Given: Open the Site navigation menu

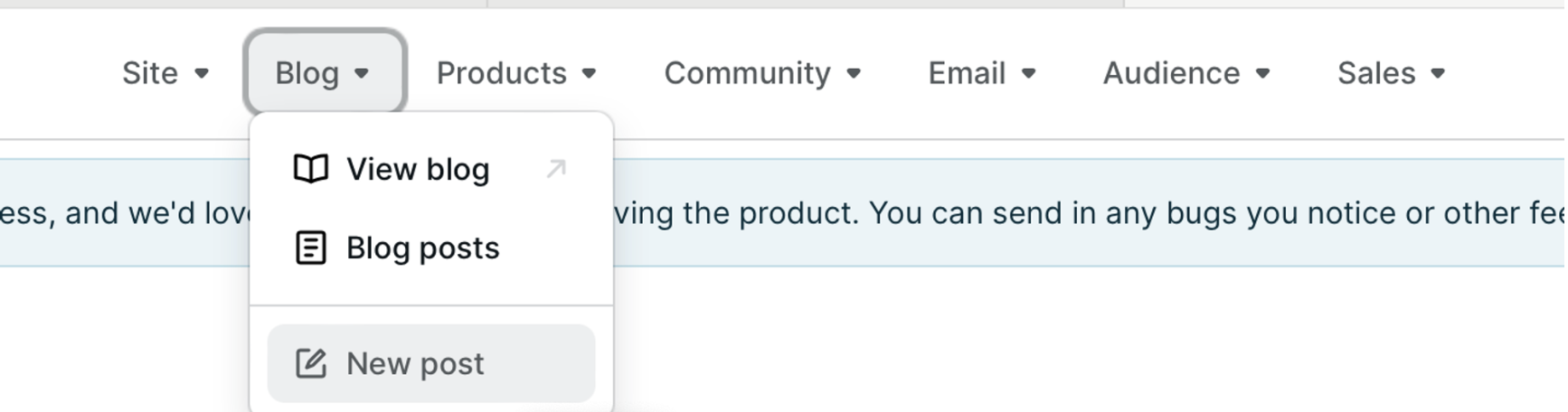Looking at the screenshot, I should point(165,73).
